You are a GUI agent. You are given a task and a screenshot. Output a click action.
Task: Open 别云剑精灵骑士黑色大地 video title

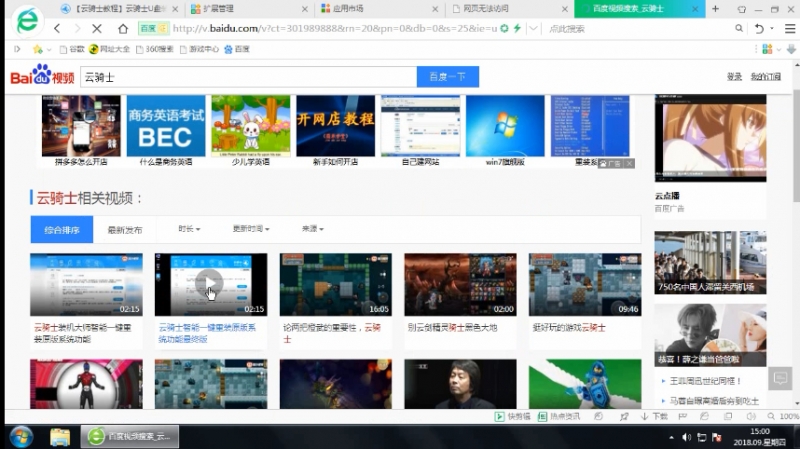click(452, 328)
